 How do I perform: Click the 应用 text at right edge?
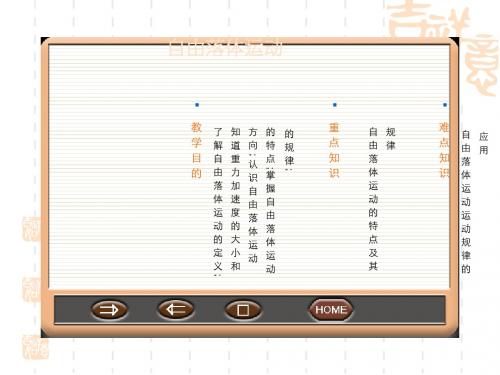click(484, 143)
